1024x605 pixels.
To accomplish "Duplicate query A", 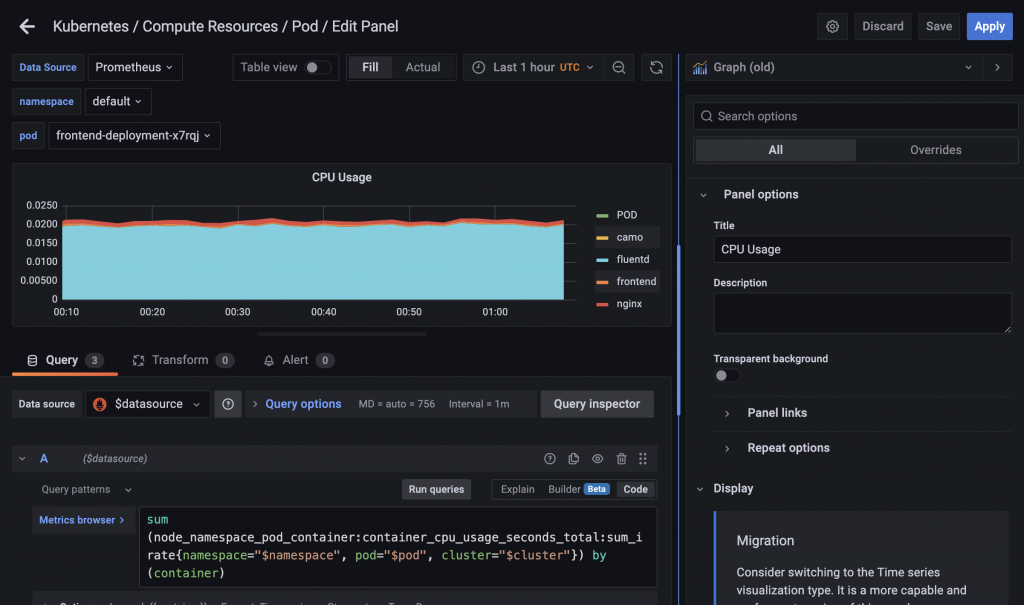I will tap(573, 459).
